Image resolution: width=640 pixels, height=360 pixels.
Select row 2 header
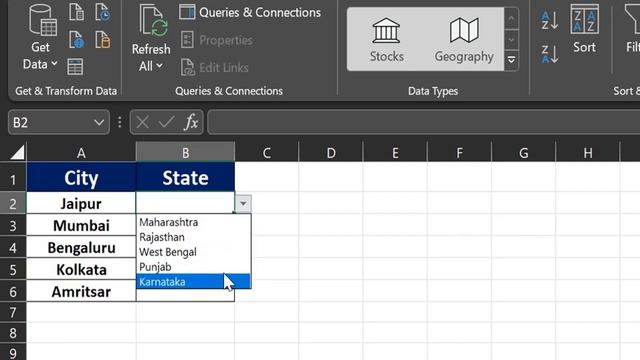pos(13,203)
